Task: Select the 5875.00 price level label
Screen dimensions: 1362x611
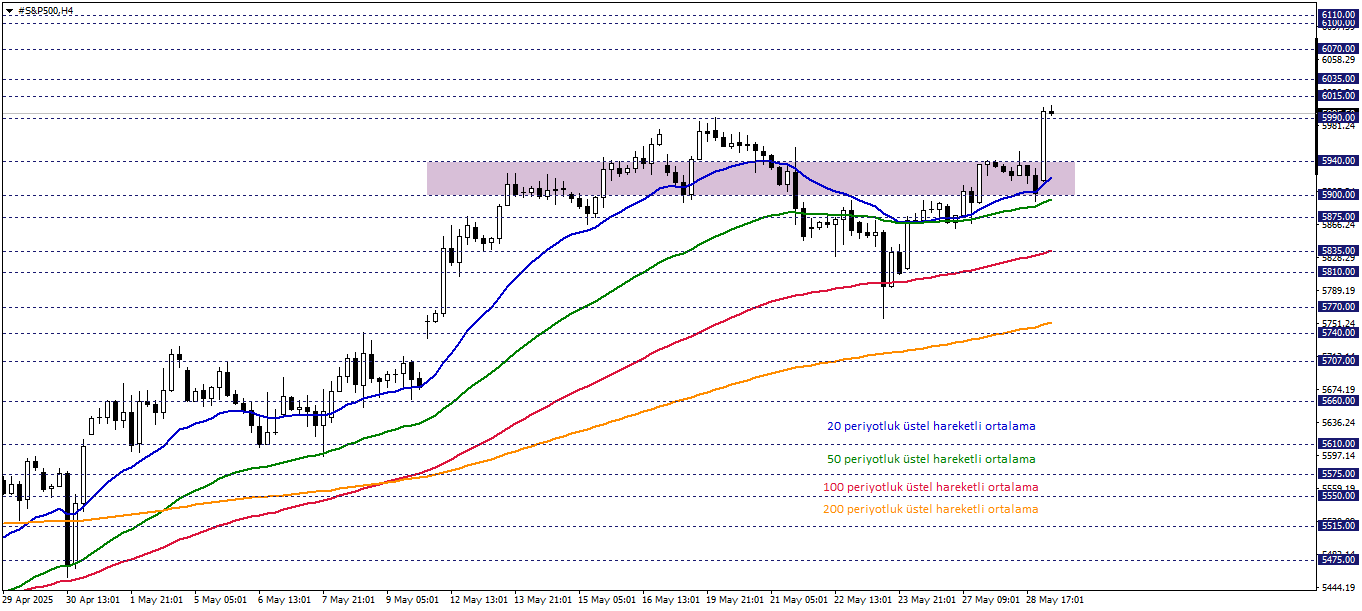Action: [x=1337, y=216]
